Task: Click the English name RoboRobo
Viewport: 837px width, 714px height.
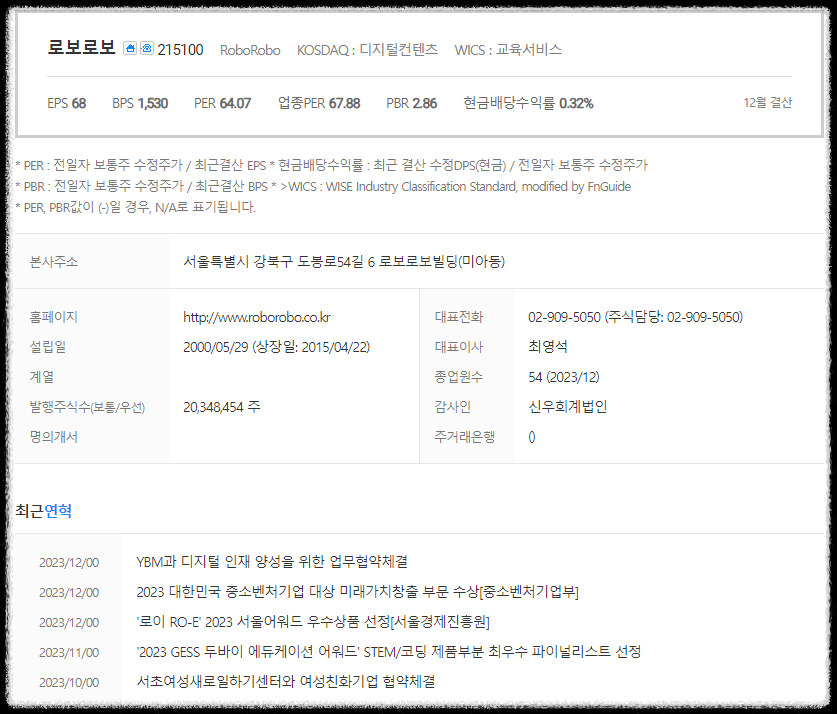Action: [250, 50]
